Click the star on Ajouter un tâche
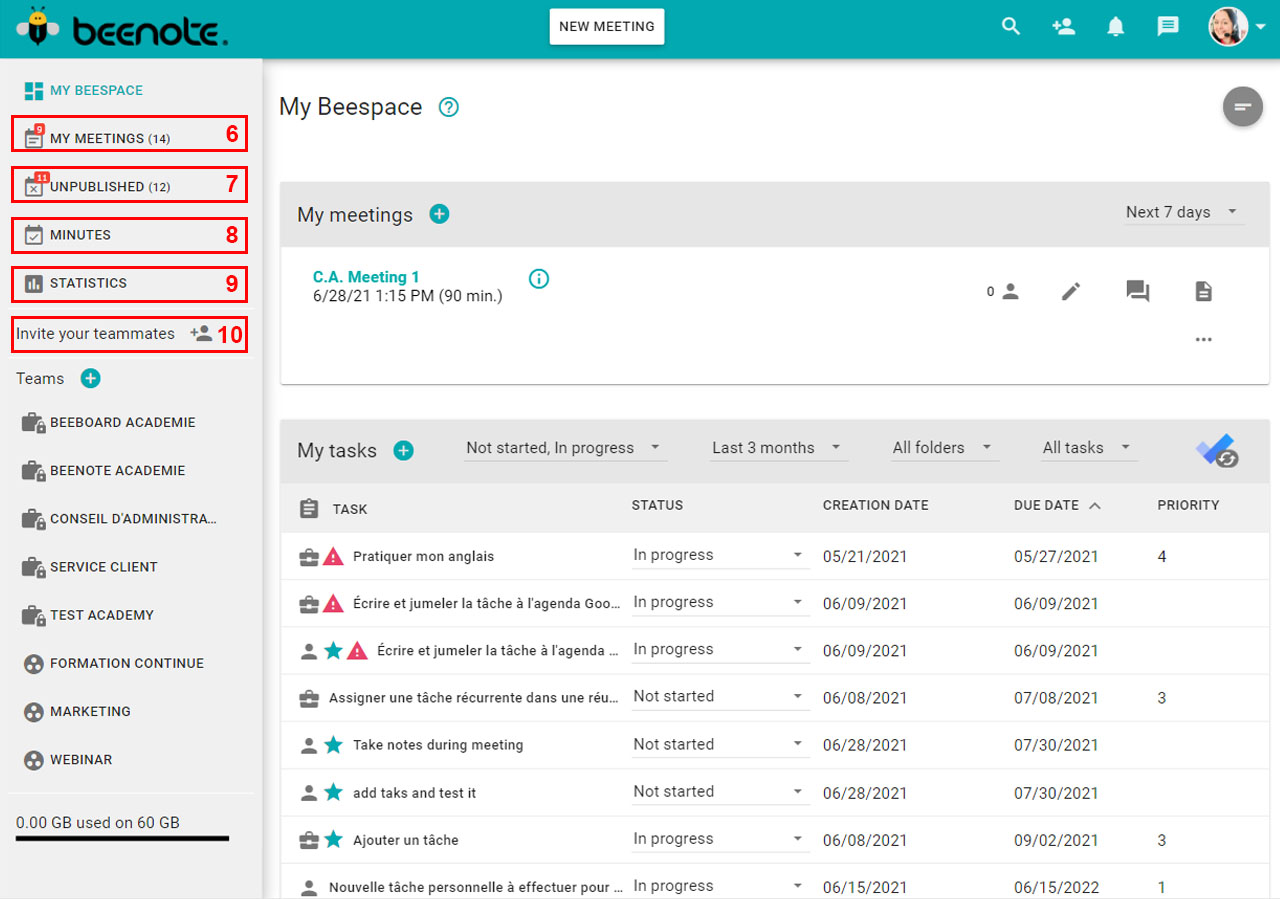The image size is (1280, 899). pyautogui.click(x=334, y=840)
